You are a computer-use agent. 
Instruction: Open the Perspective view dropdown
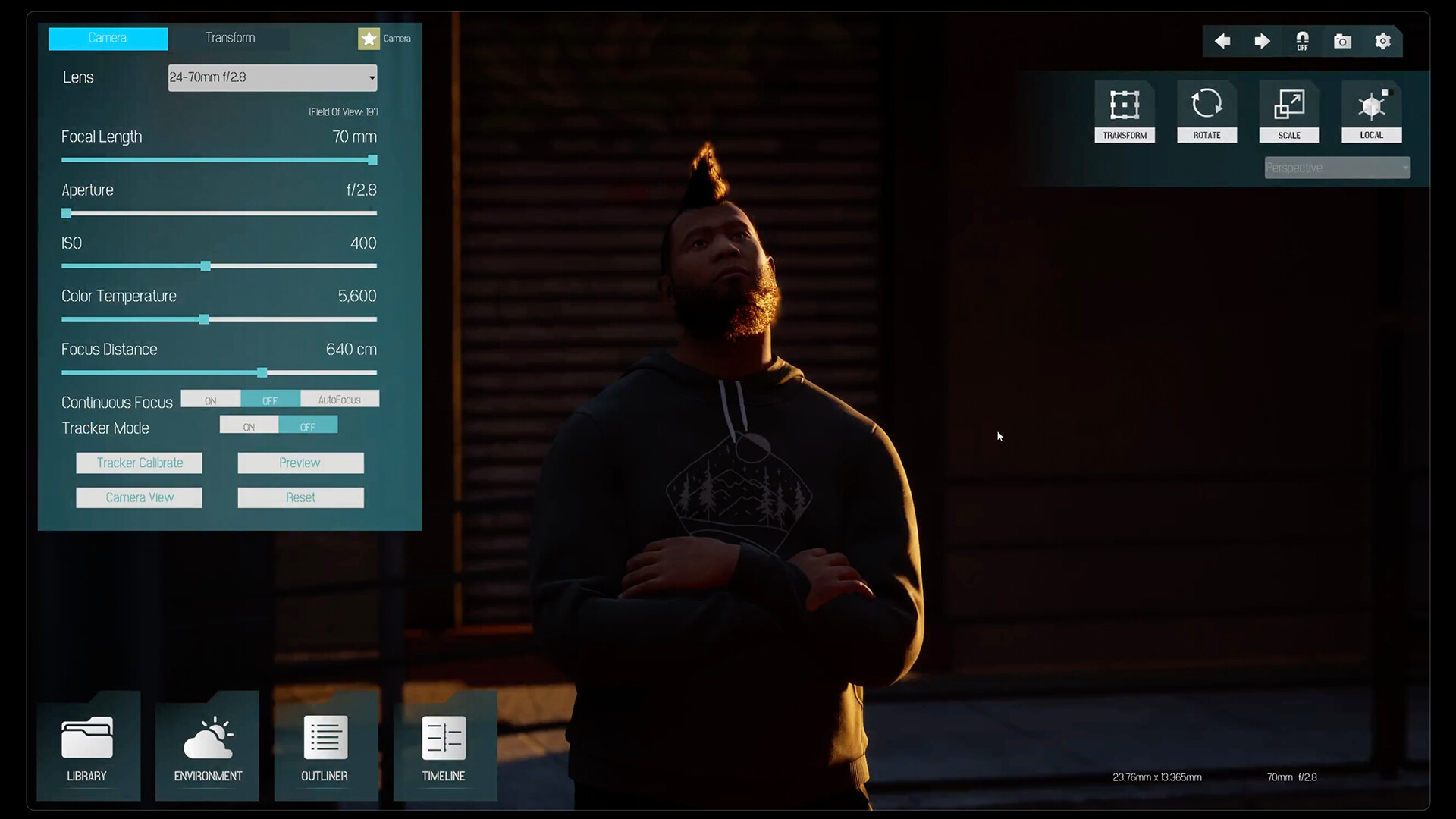pyautogui.click(x=1337, y=167)
